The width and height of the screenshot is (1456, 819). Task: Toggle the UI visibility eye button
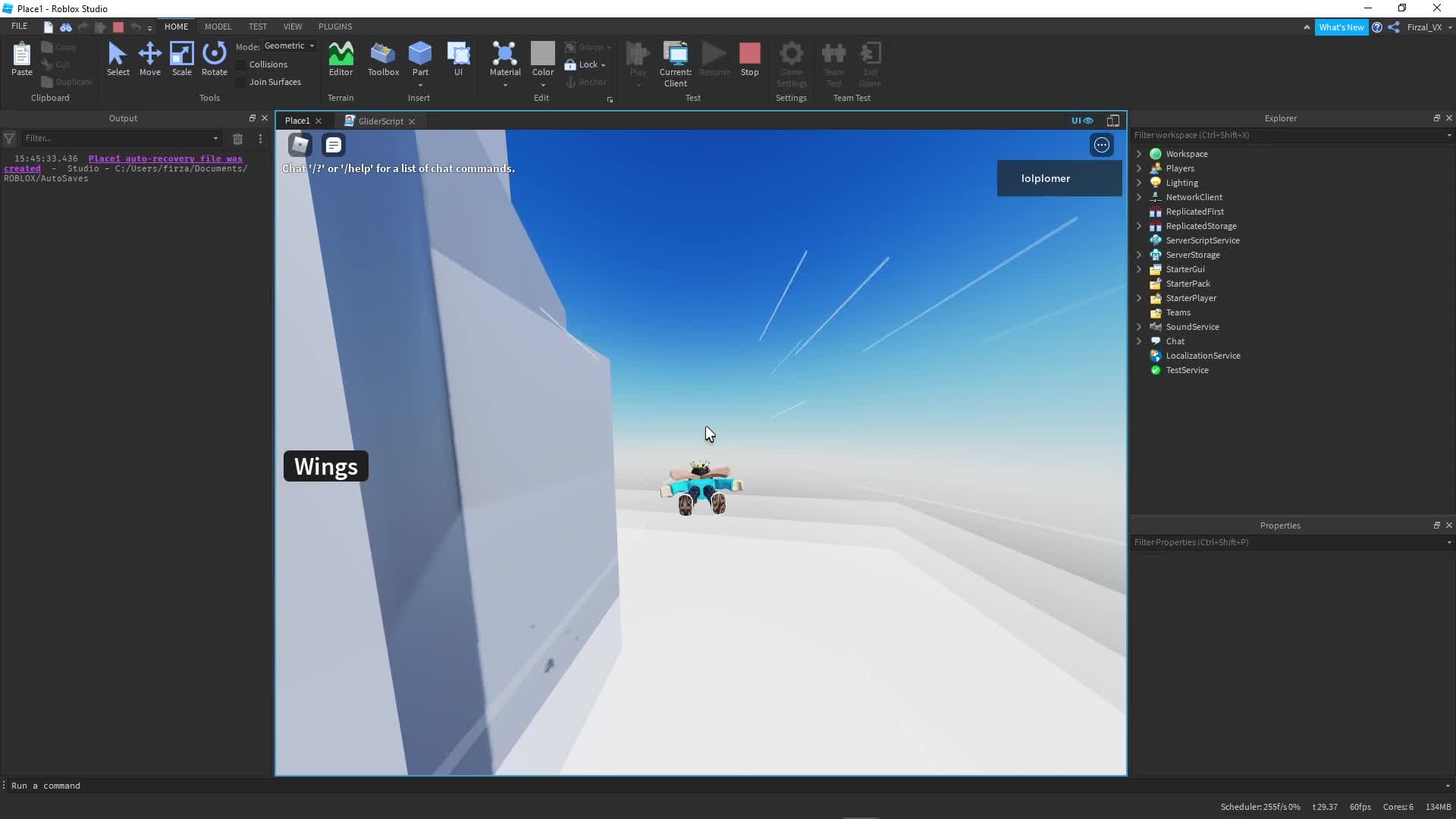(x=1082, y=121)
